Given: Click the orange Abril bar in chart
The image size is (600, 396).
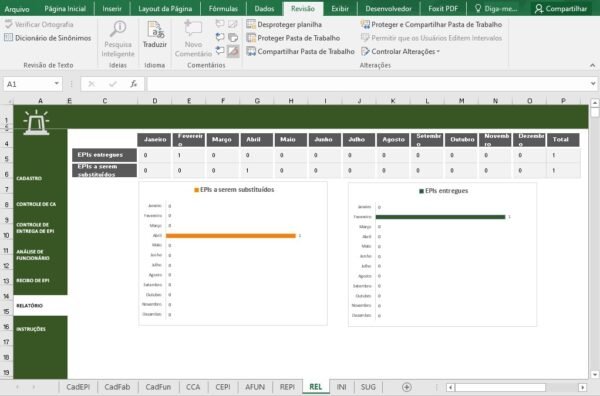Looking at the screenshot, I should point(231,236).
